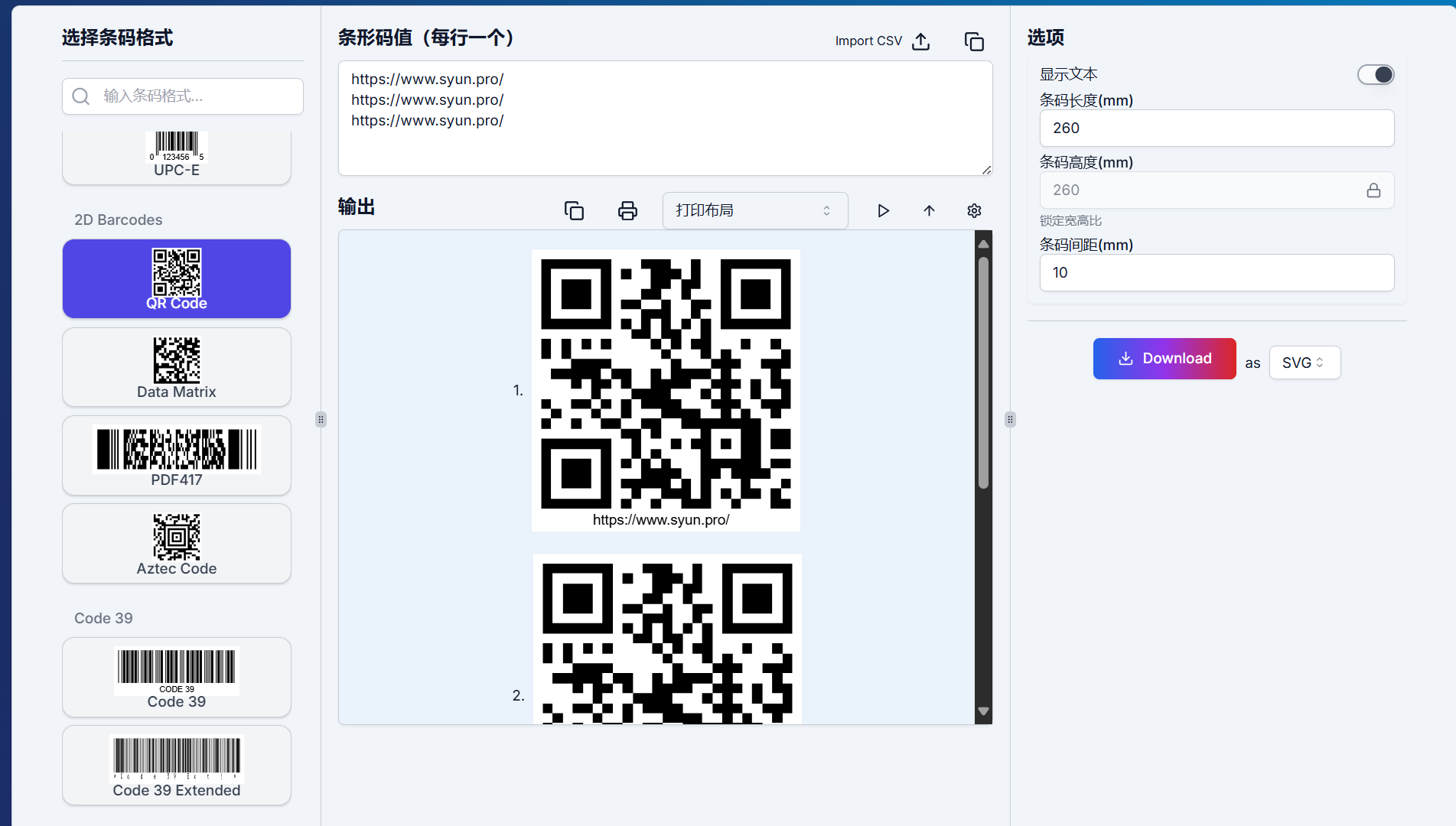Edit the 条码间距(mm) input field
Image resolution: width=1456 pixels, height=826 pixels.
click(1217, 272)
